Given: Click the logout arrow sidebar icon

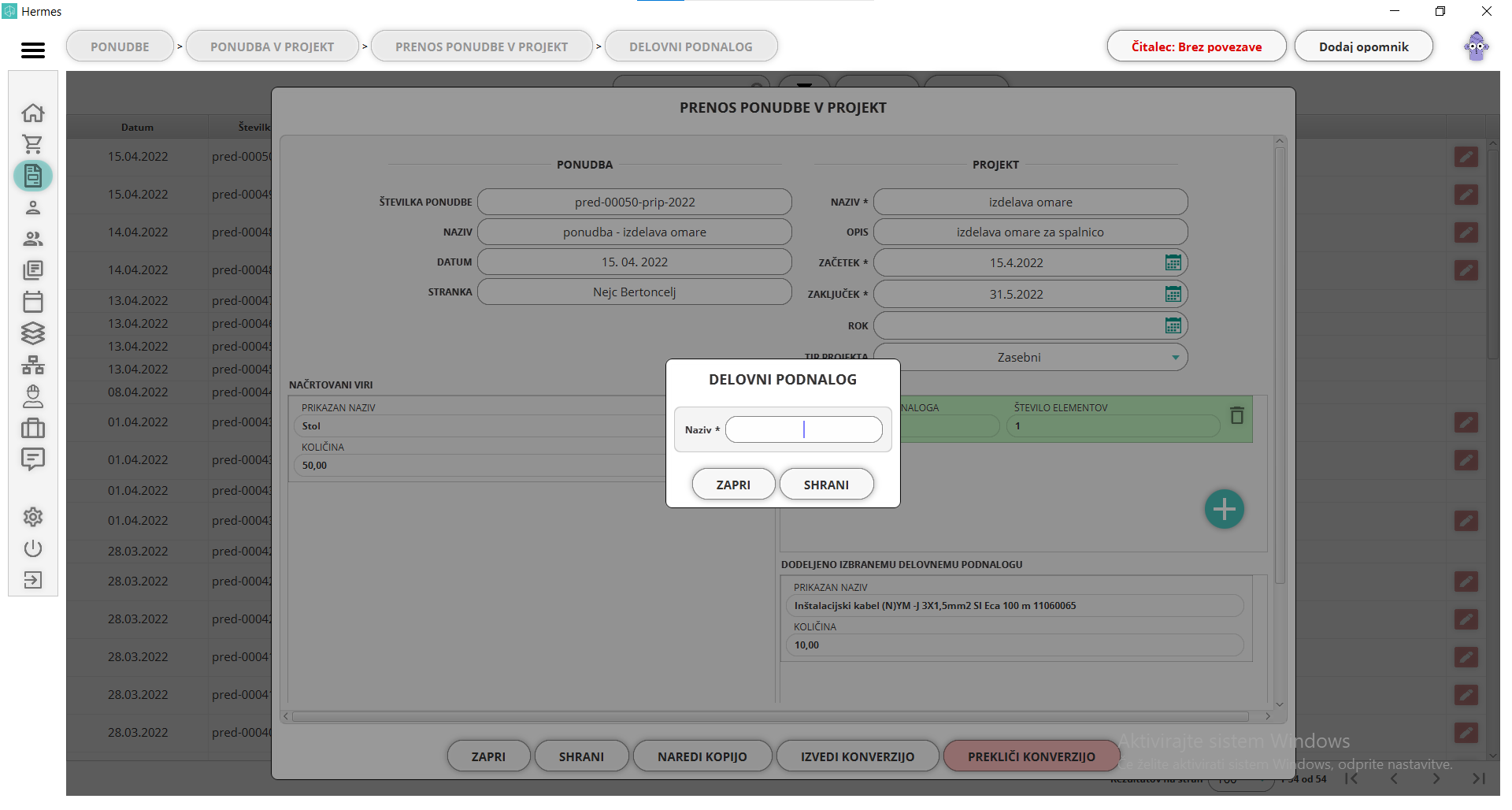Looking at the screenshot, I should tap(33, 580).
